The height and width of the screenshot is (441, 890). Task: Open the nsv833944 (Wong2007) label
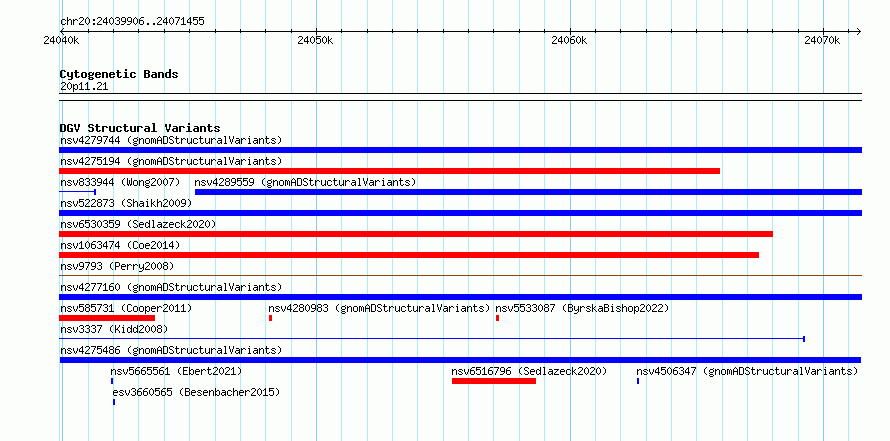(120, 182)
